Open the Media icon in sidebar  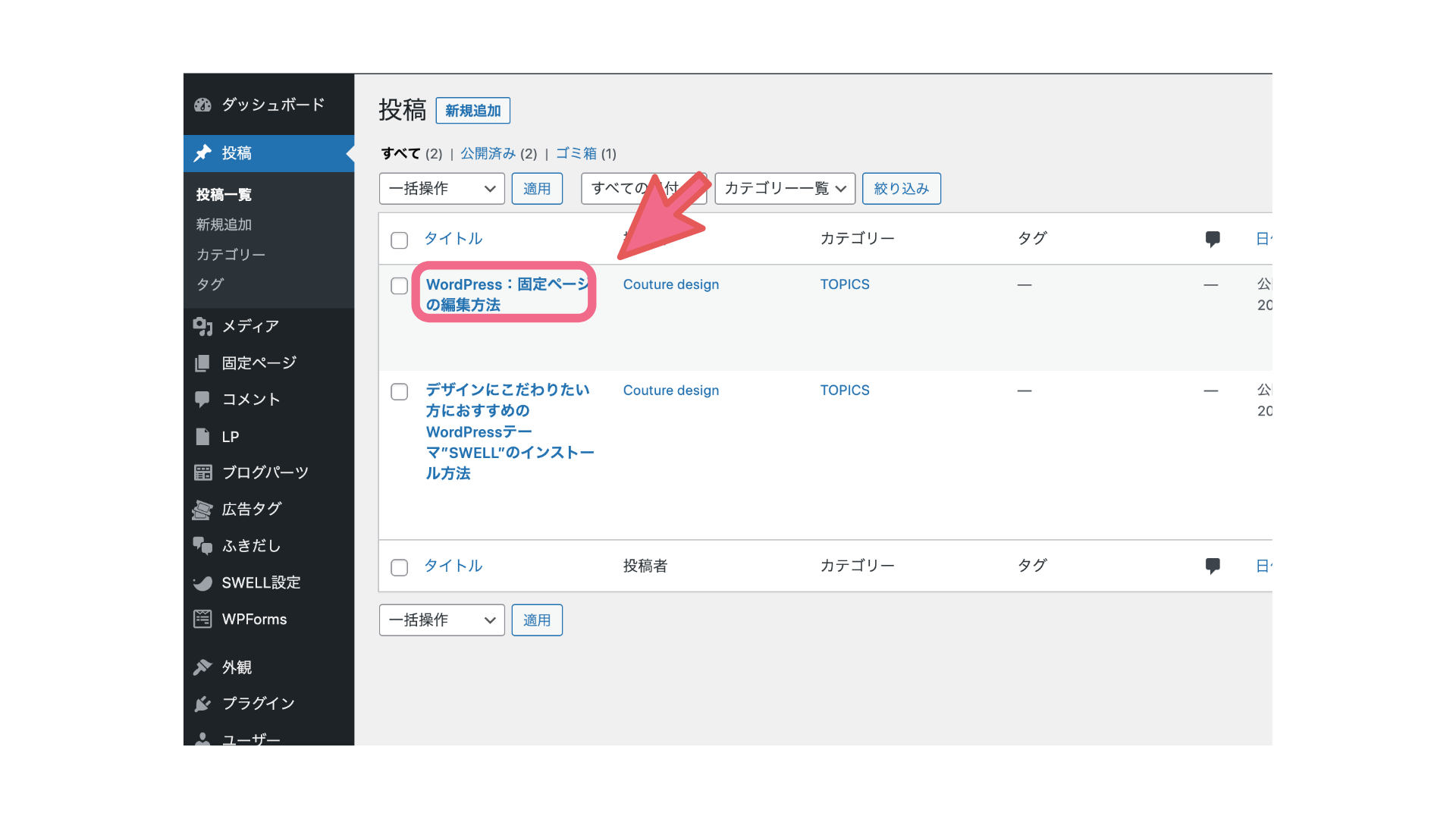[x=202, y=326]
